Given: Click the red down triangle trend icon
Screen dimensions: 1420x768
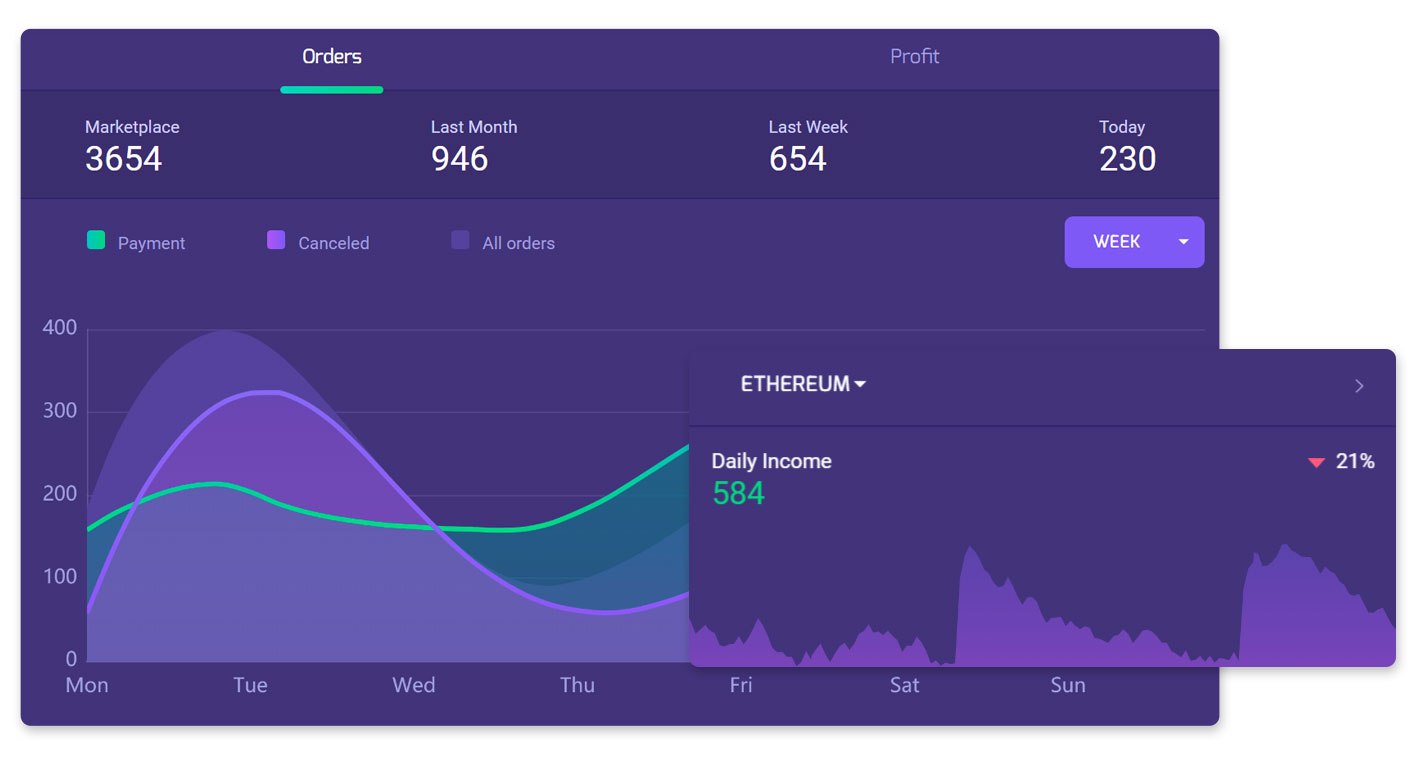Looking at the screenshot, I should (1316, 462).
